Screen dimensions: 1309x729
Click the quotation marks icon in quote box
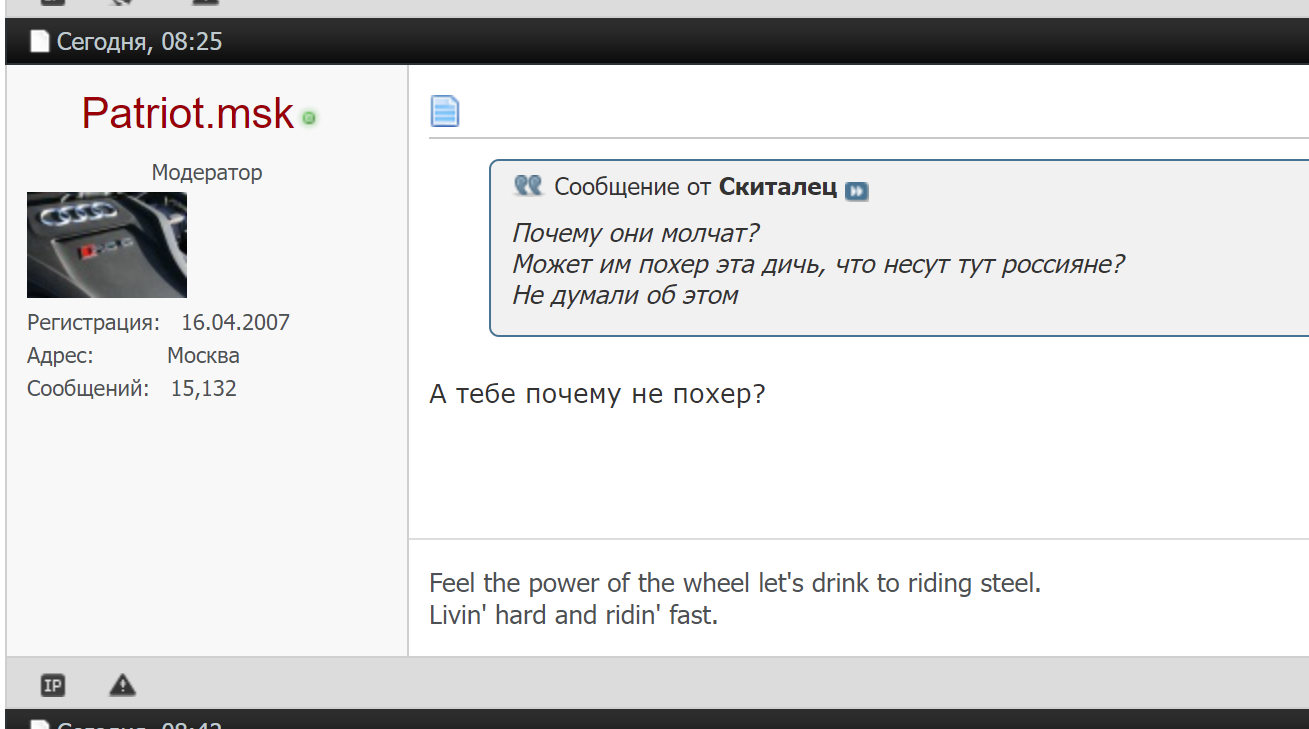point(528,186)
